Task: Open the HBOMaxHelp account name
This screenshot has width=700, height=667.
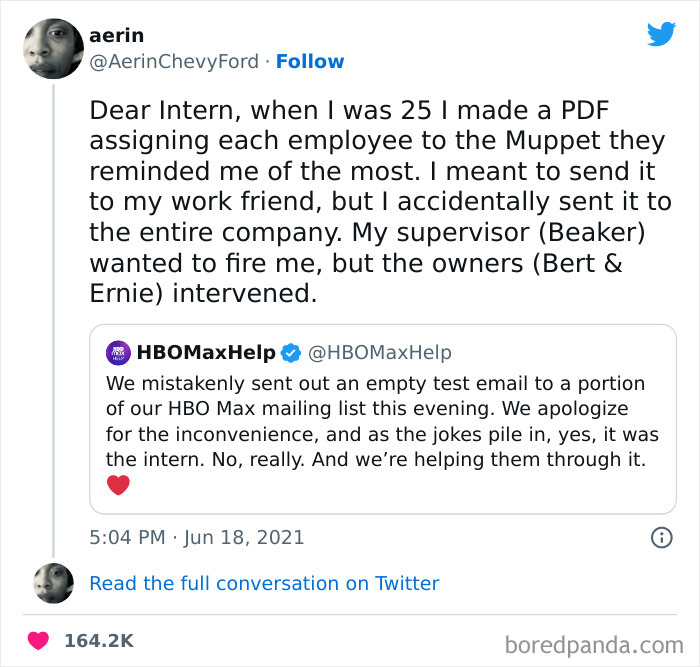Action: coord(205,352)
